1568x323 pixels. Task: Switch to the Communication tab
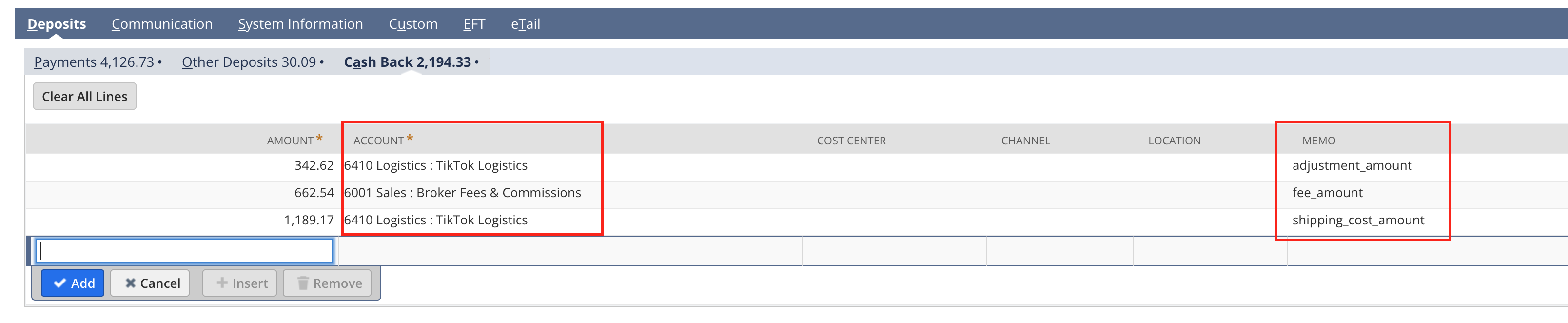[162, 24]
